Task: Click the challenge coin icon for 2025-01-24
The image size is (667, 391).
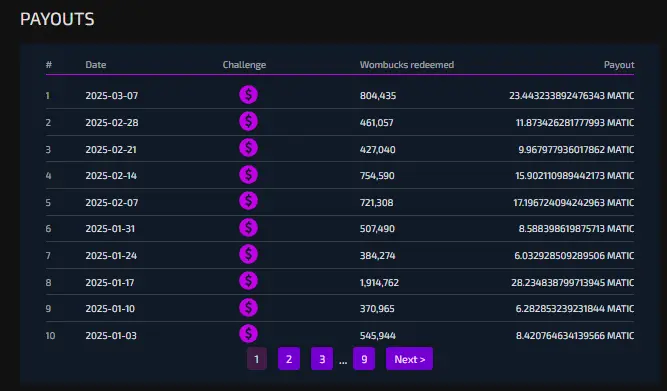Action: pyautogui.click(x=248, y=254)
